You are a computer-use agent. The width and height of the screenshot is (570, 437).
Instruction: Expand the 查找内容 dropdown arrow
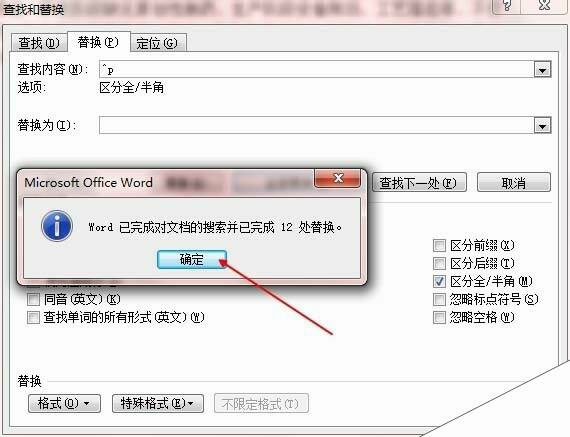pyautogui.click(x=542, y=69)
